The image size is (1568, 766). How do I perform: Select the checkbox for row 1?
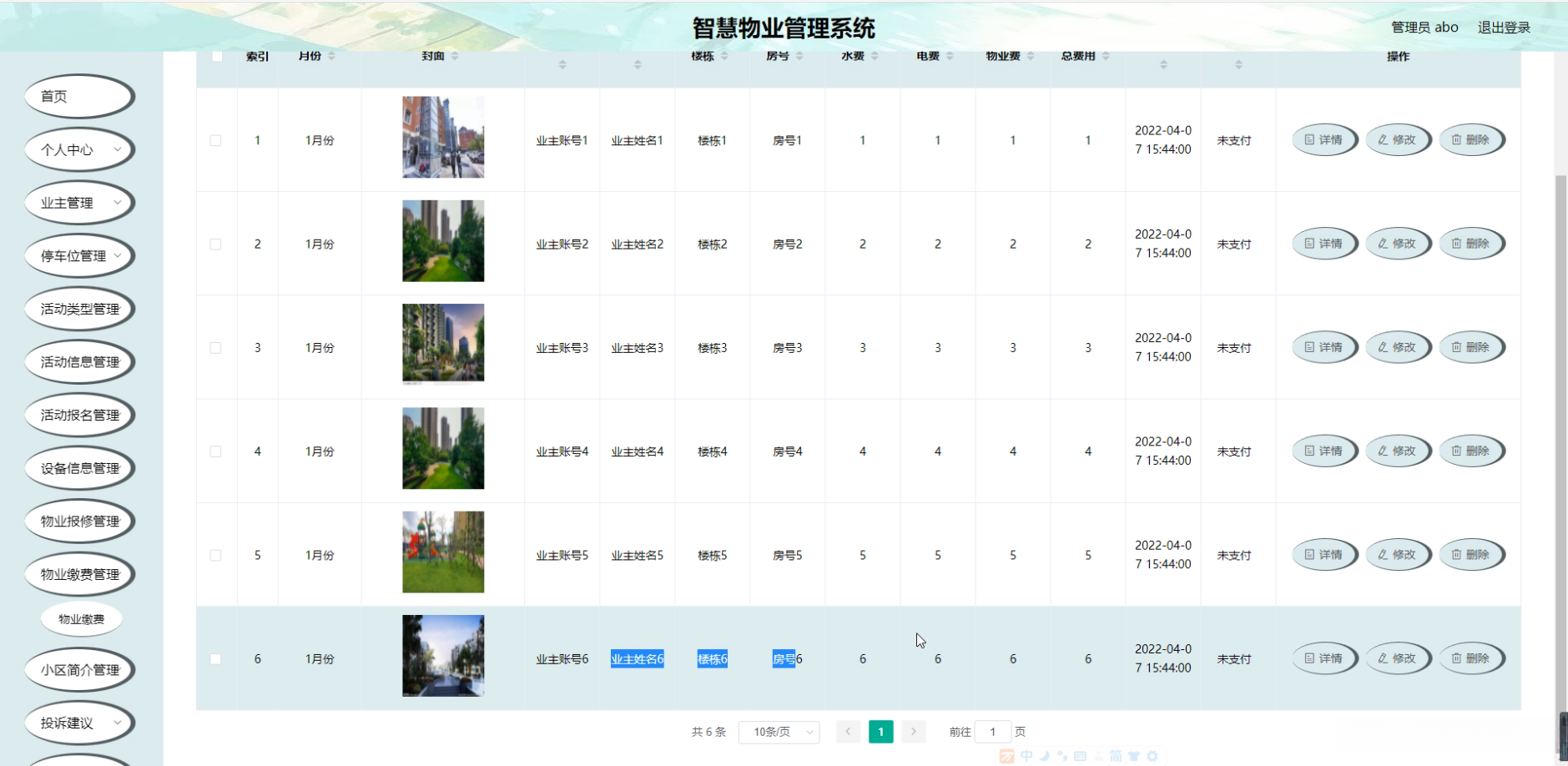coord(216,140)
